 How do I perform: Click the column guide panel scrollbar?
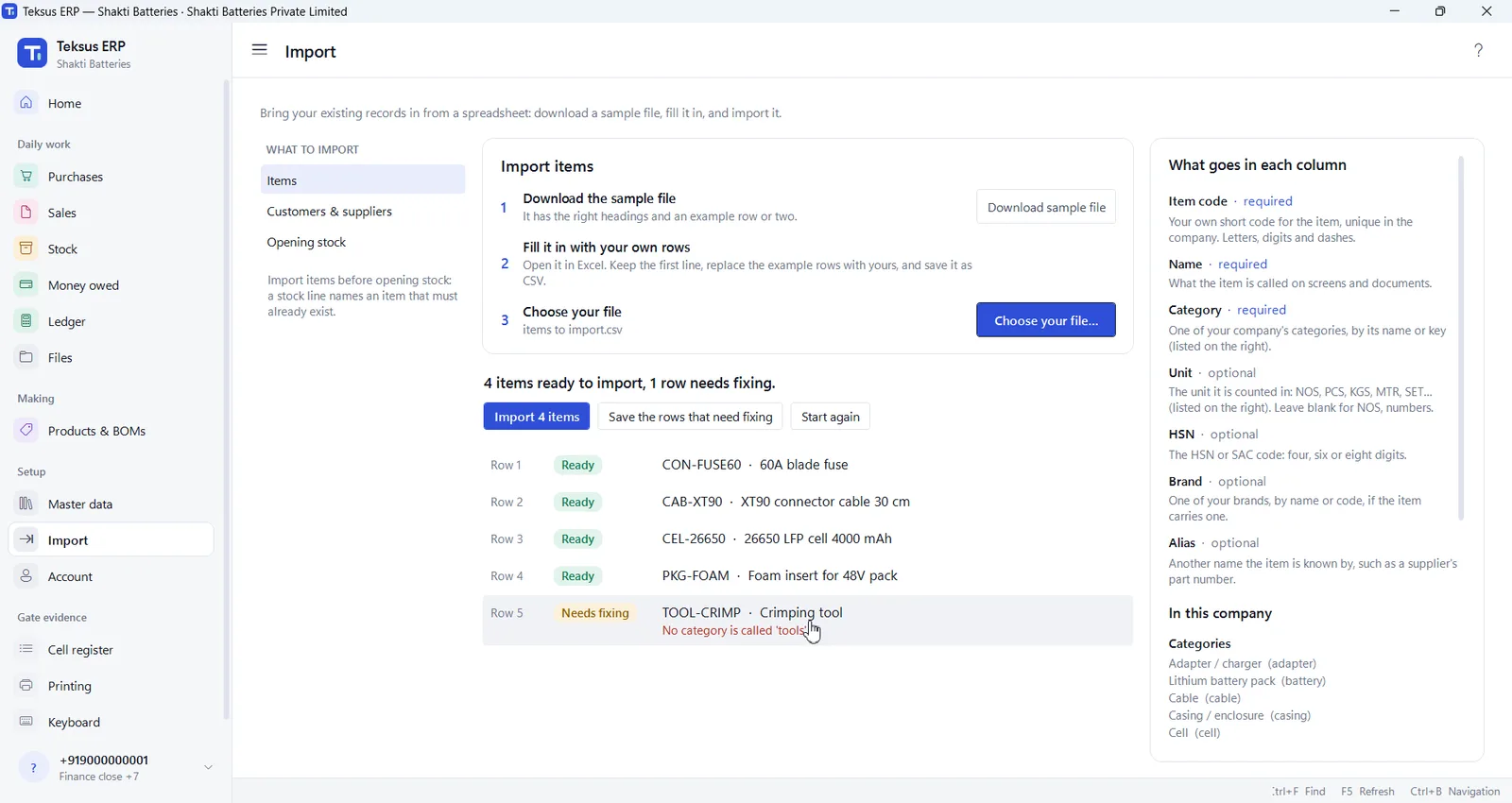pos(1461,338)
